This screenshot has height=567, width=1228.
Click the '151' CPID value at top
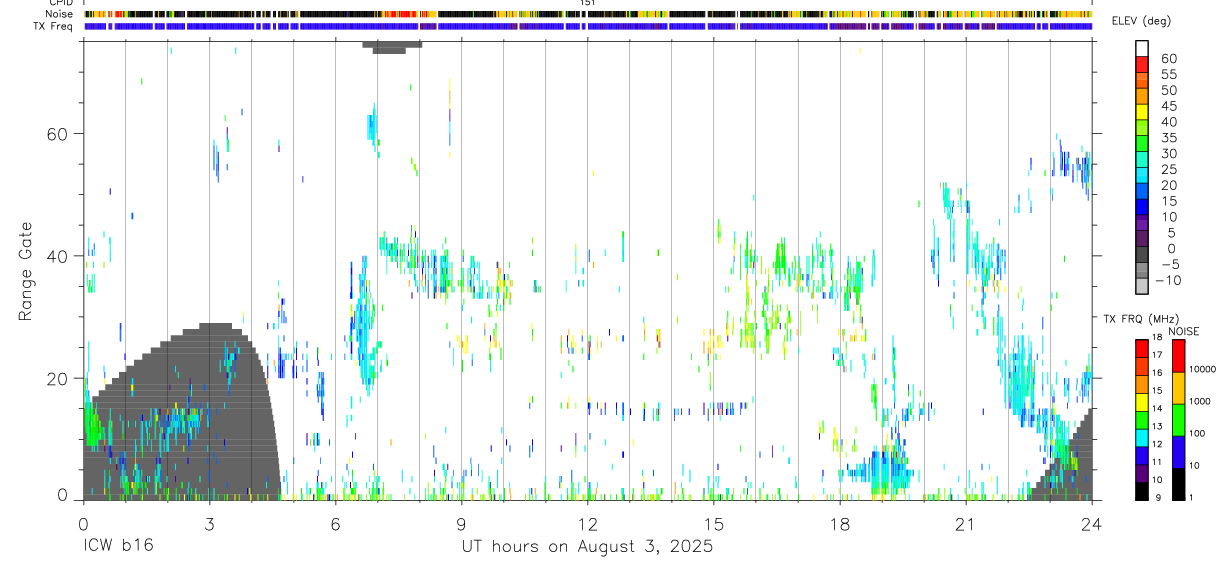tap(588, 3)
